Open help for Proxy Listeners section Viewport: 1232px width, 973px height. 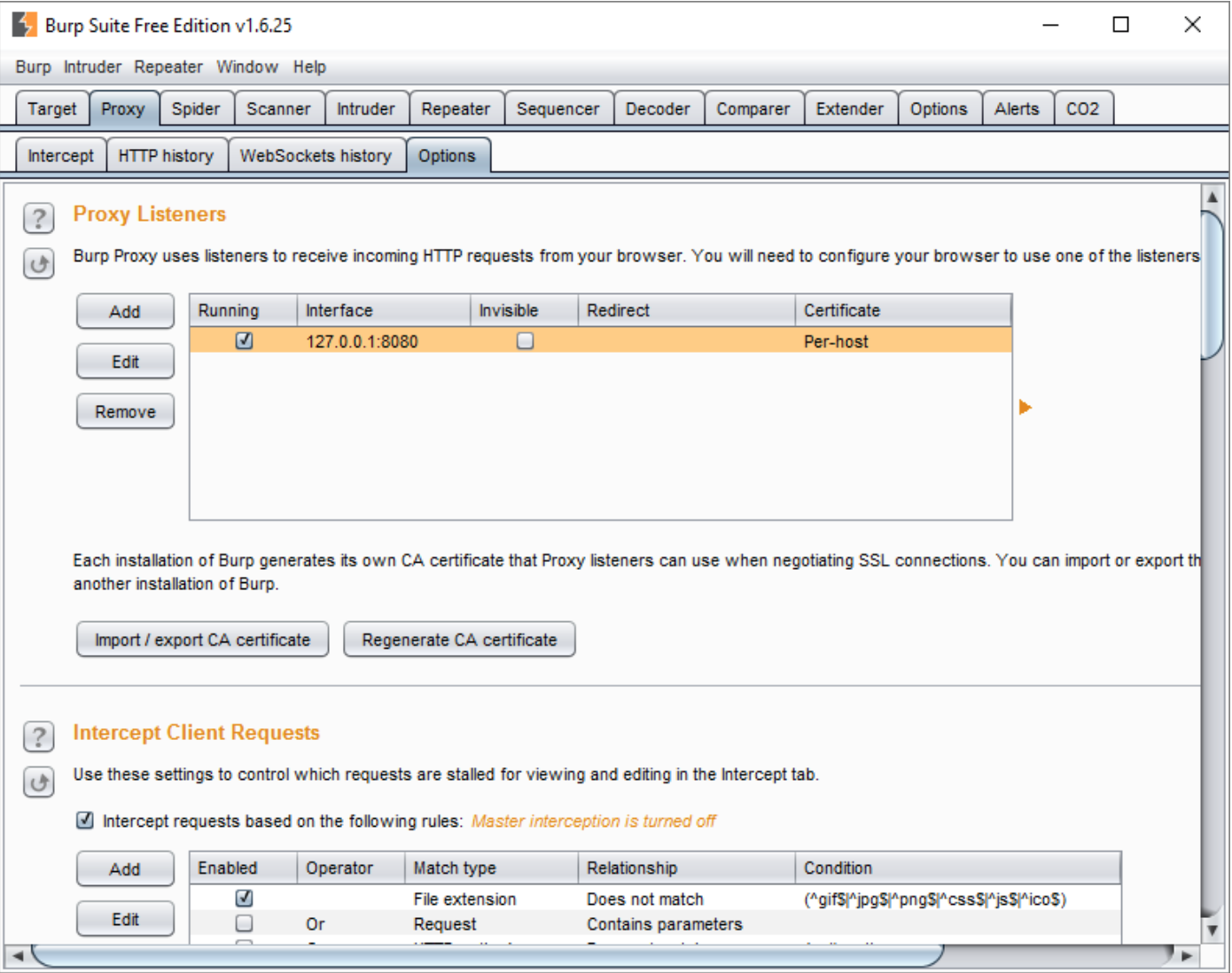[x=39, y=218]
